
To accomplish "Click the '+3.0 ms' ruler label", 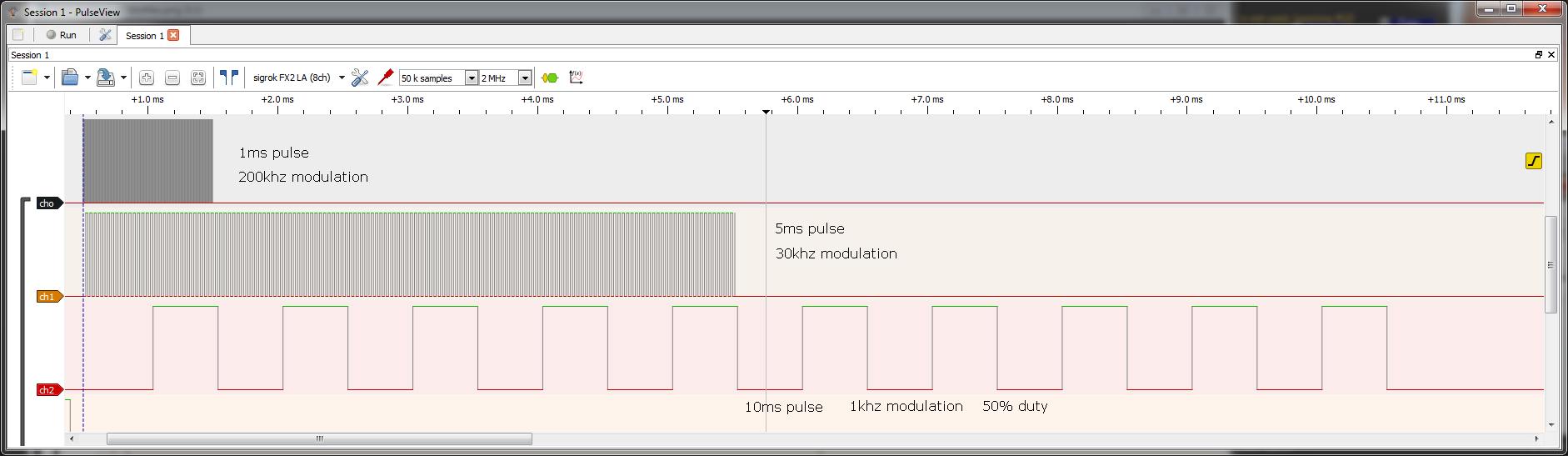I will point(407,99).
